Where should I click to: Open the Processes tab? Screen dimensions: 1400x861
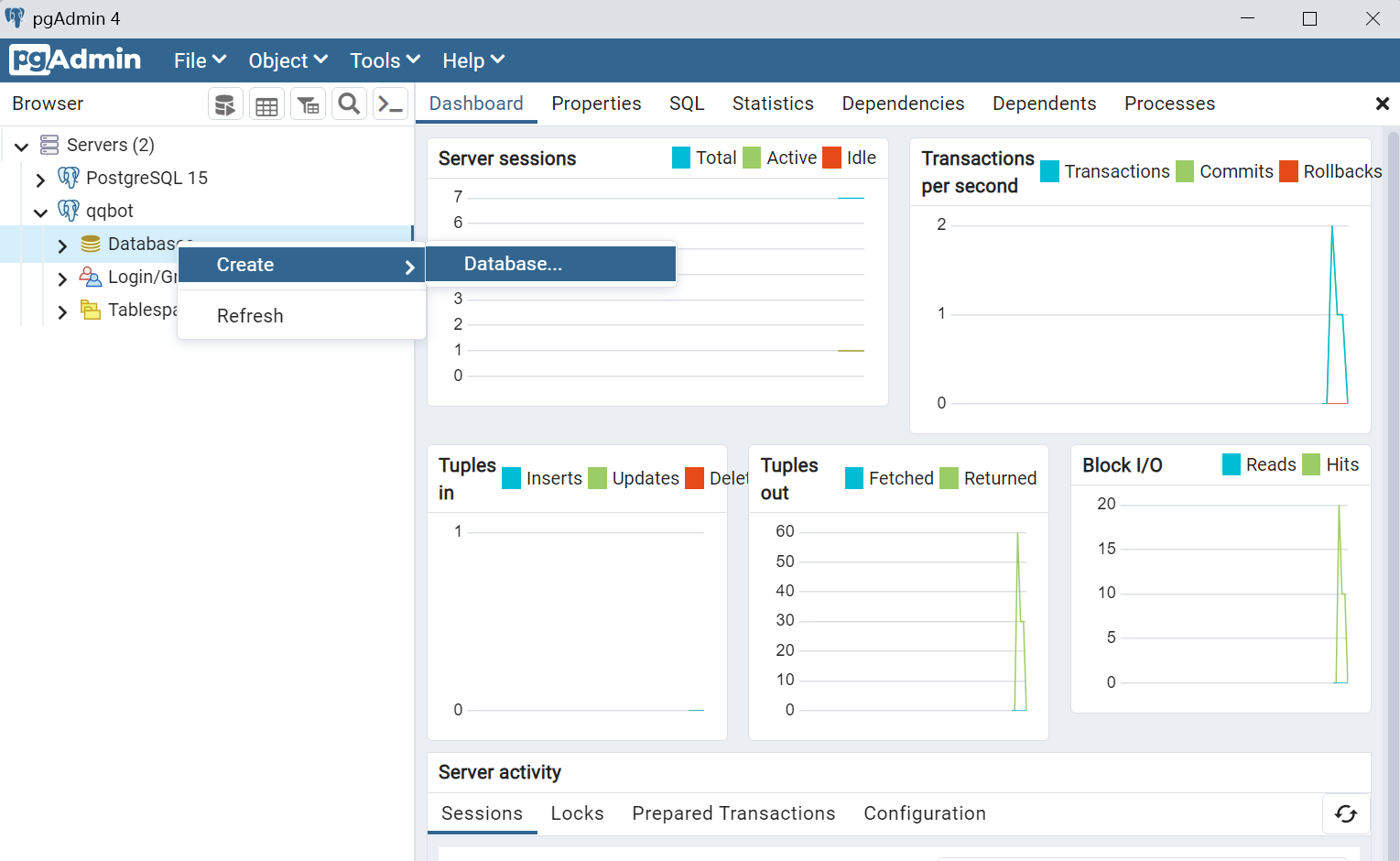click(x=1169, y=104)
